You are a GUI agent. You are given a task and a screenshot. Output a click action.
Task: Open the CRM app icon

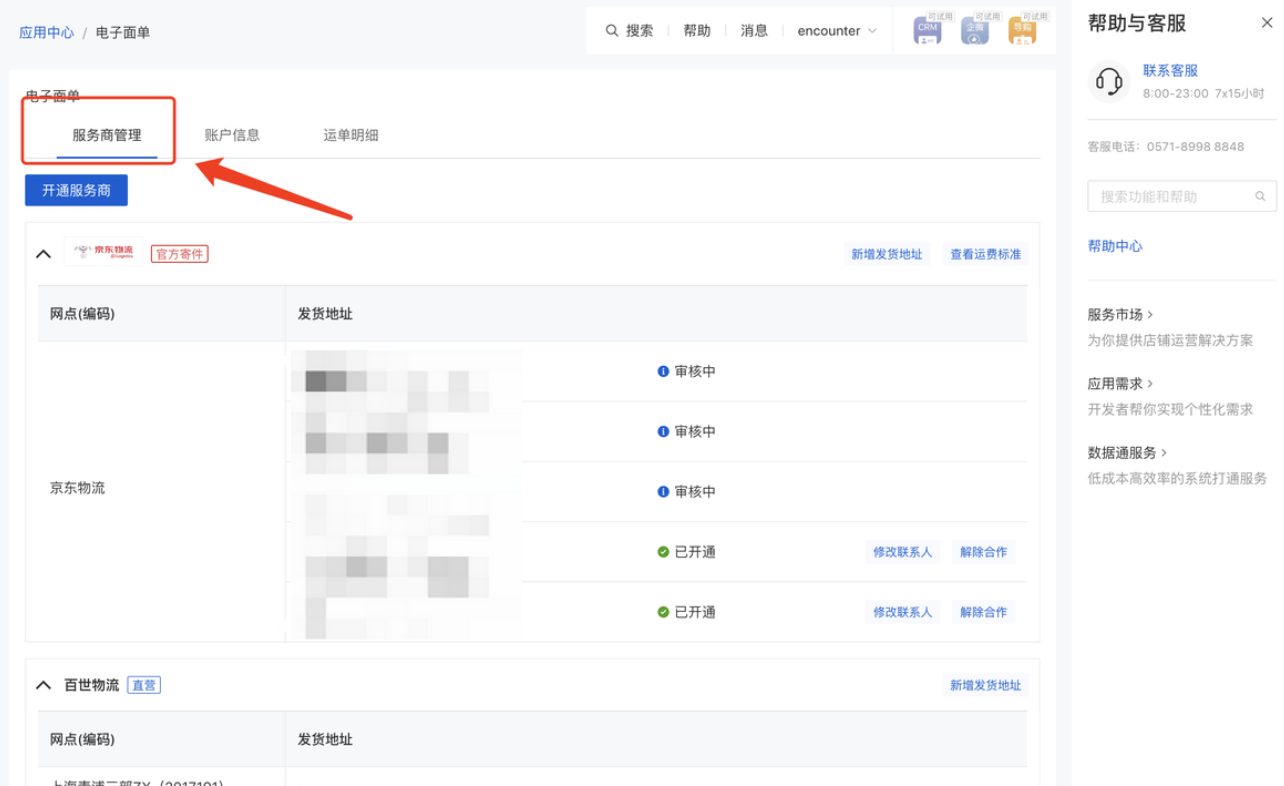pos(927,30)
